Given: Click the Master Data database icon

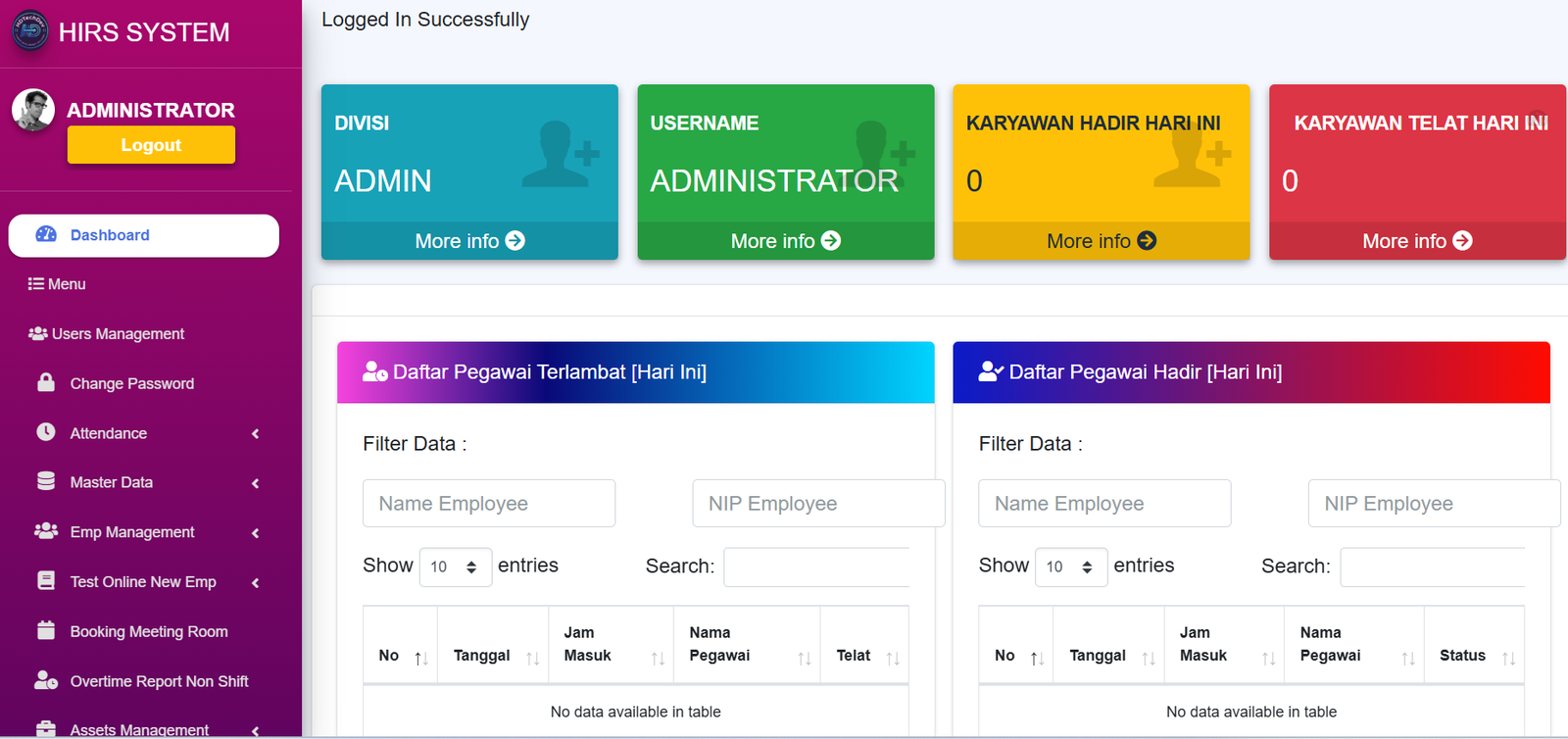Looking at the screenshot, I should [x=46, y=481].
